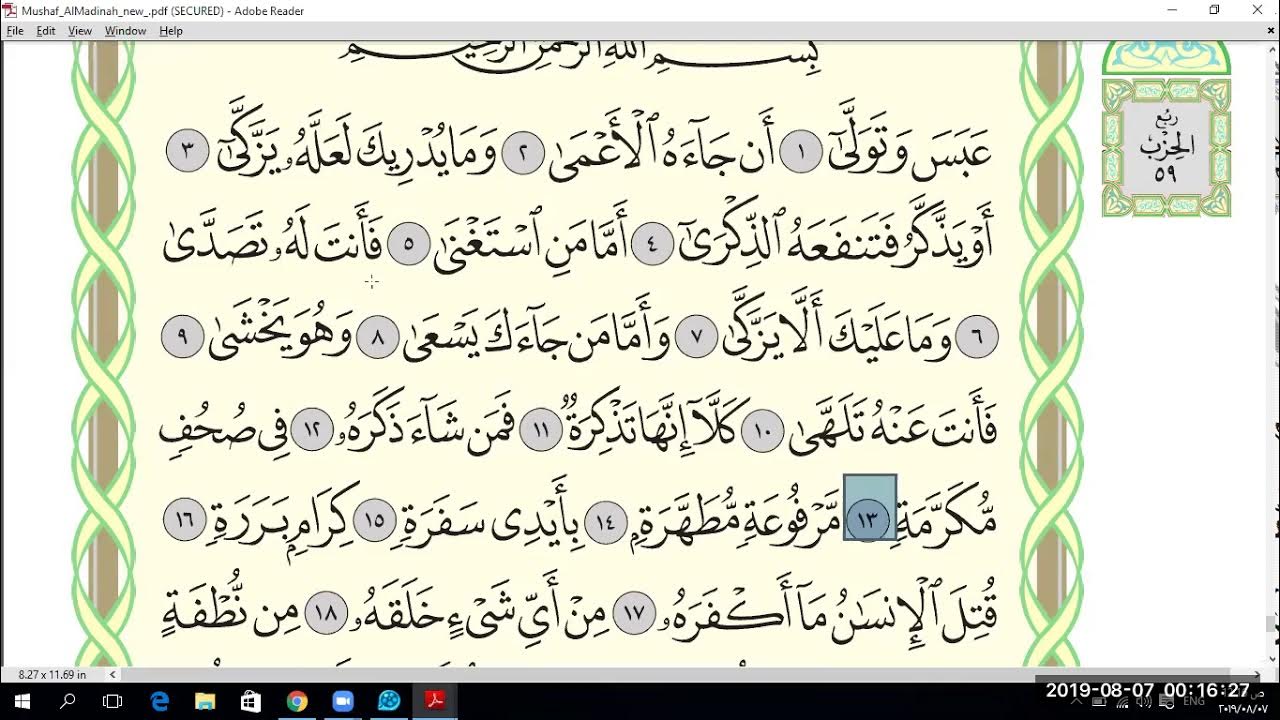Click verse number marker ٣
The height and width of the screenshot is (720, 1280).
[188, 151]
